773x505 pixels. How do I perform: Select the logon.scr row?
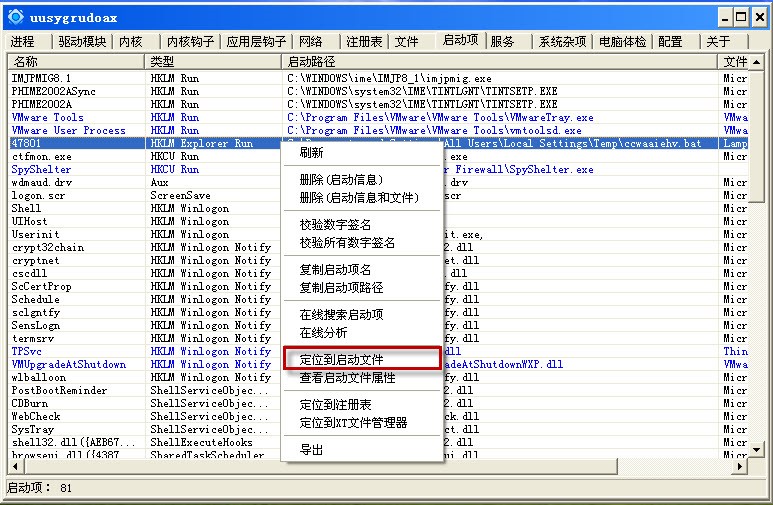(379, 195)
